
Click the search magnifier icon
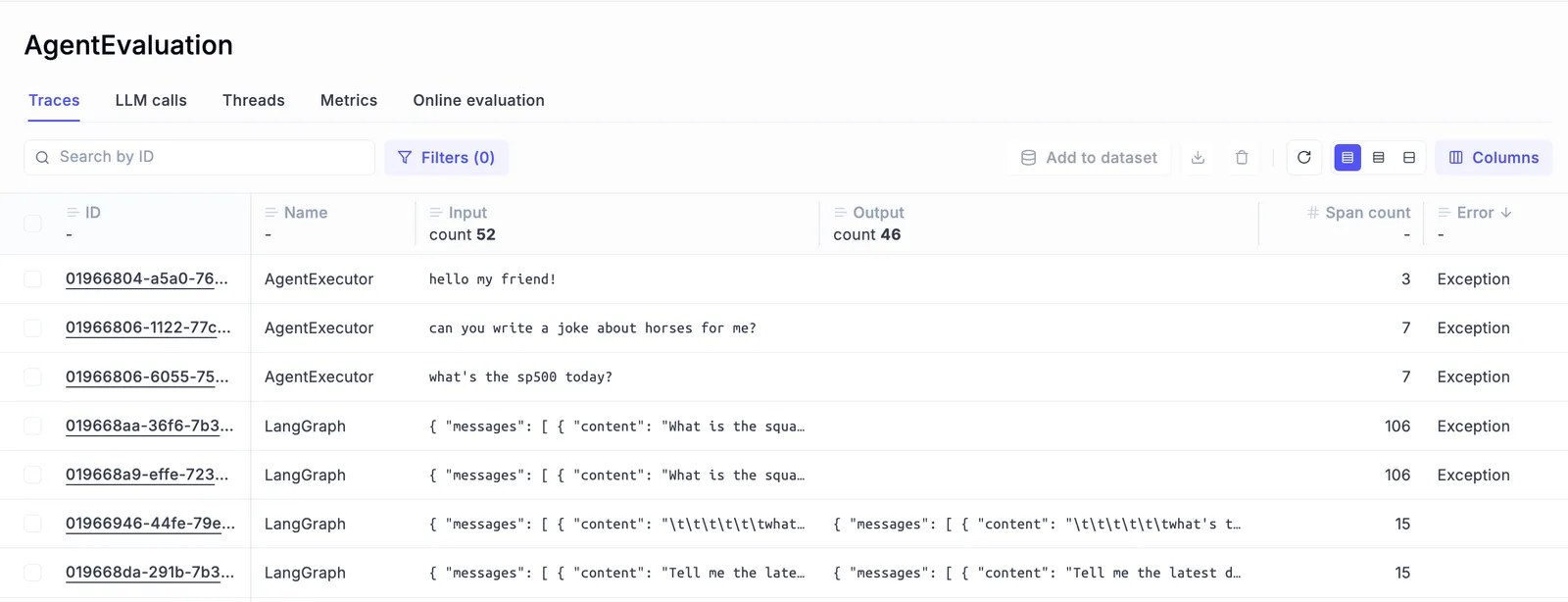(42, 157)
